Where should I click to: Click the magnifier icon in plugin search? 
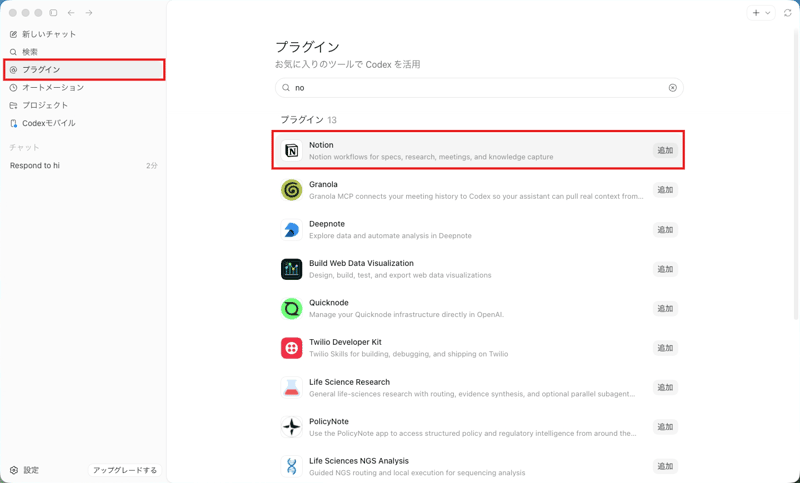click(286, 88)
